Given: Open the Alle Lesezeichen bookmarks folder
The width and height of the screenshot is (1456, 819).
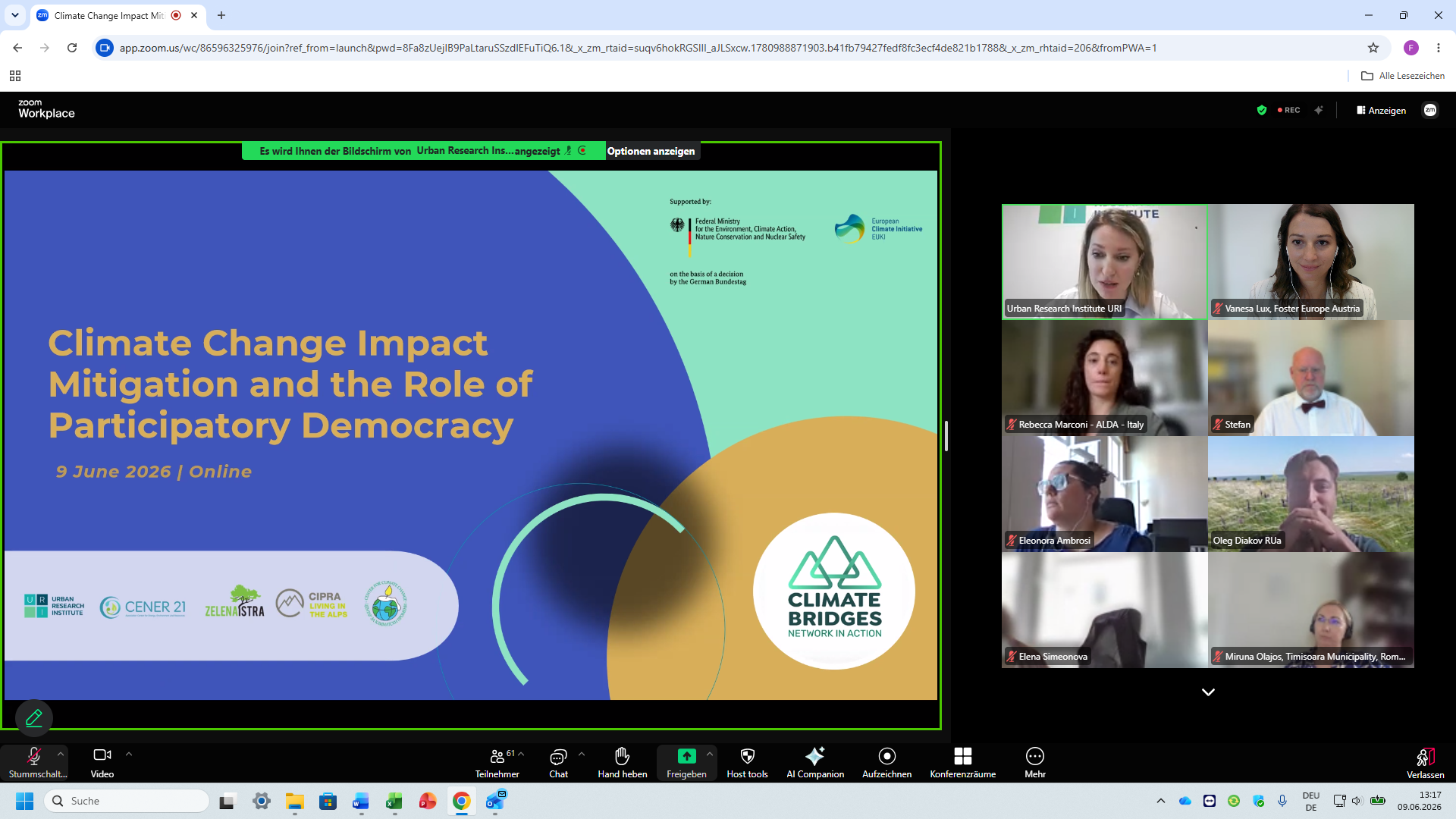Looking at the screenshot, I should pyautogui.click(x=1403, y=76).
